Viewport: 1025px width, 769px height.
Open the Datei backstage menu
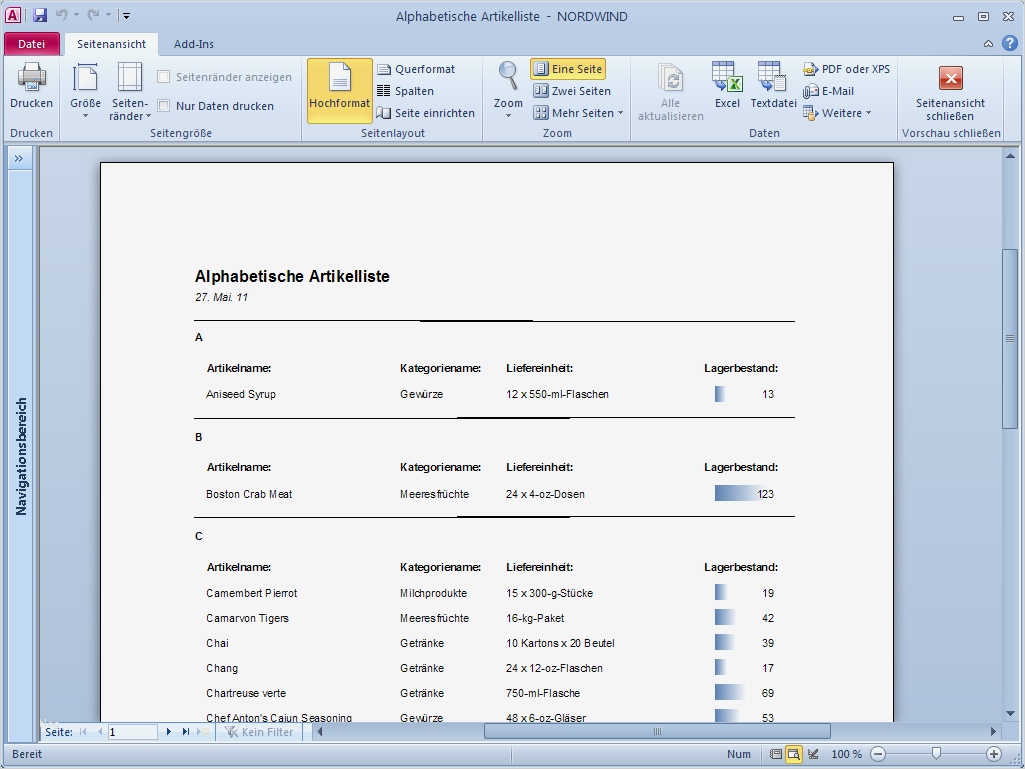[32, 44]
